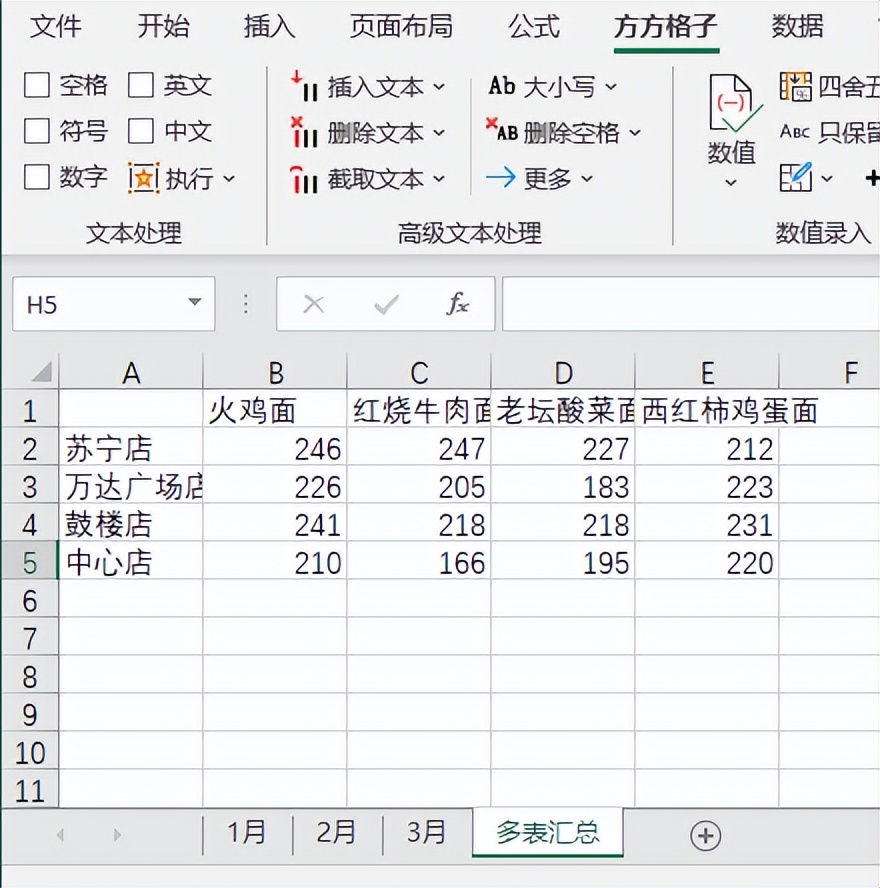Switch to the 公式 ribbon tab
Viewport: 880px width, 888px height.
[x=533, y=28]
